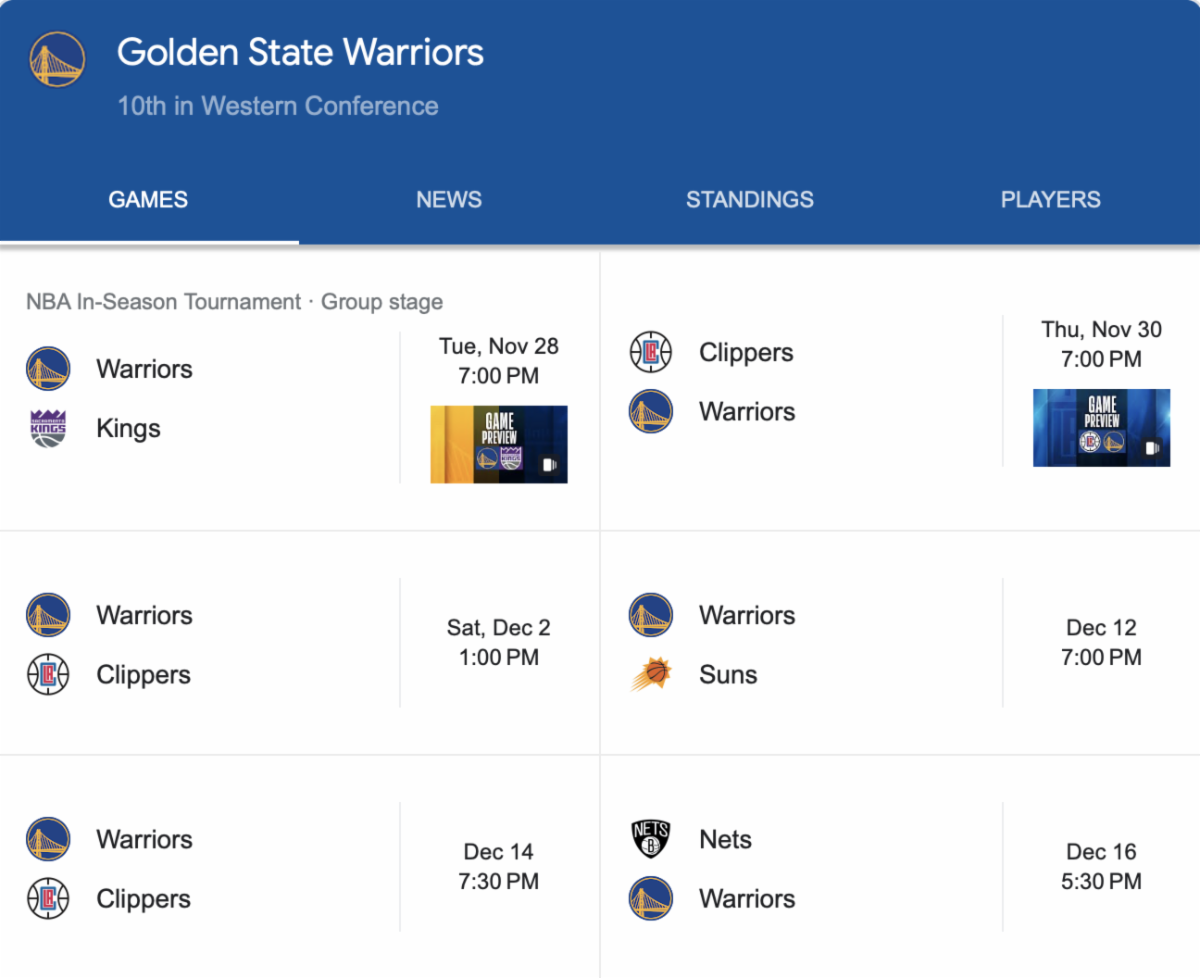Click Clippers logo in Dec 2 game
This screenshot has height=978, width=1200.
click(x=48, y=675)
